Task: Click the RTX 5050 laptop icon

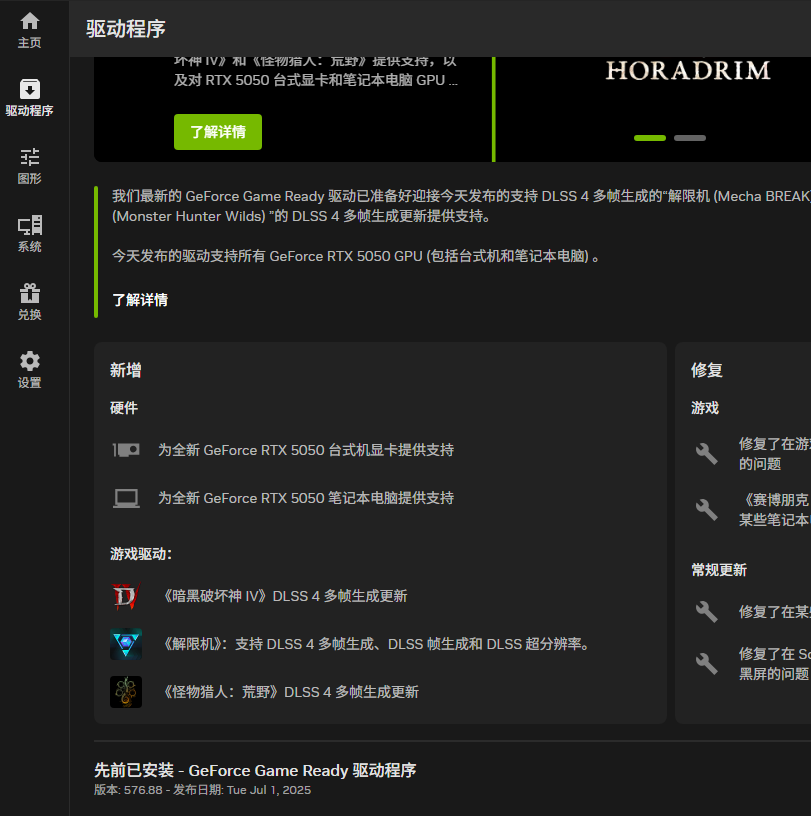Action: 126,498
